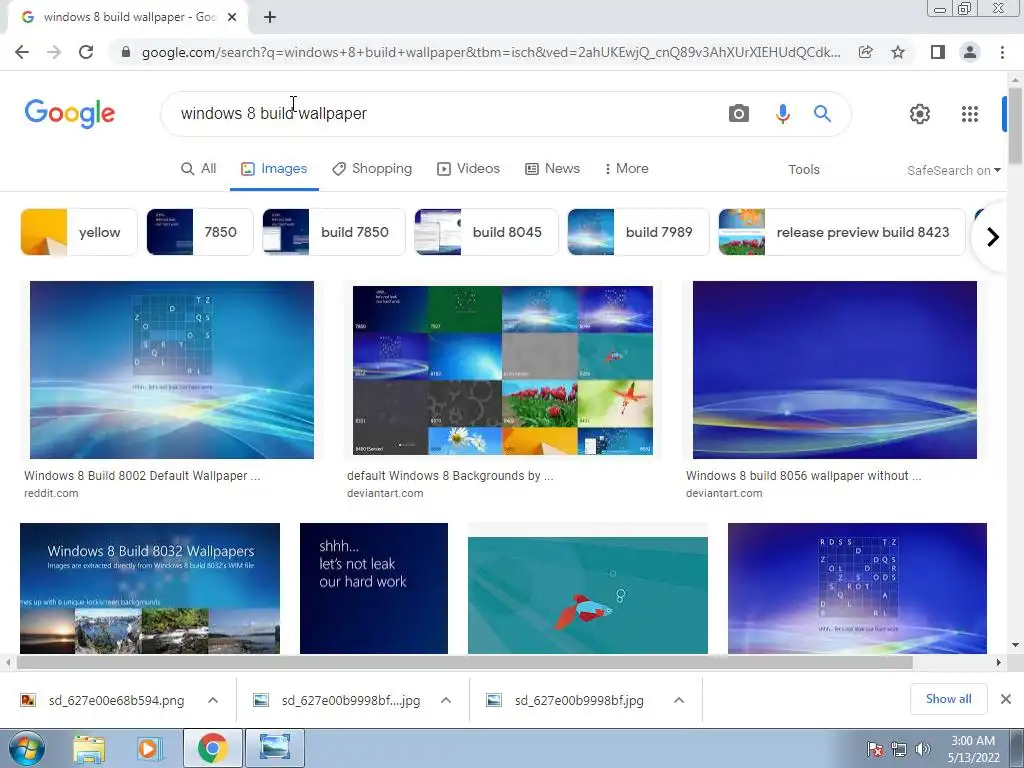Open the shhh let's not leak image
The image size is (1024, 768).
(374, 588)
